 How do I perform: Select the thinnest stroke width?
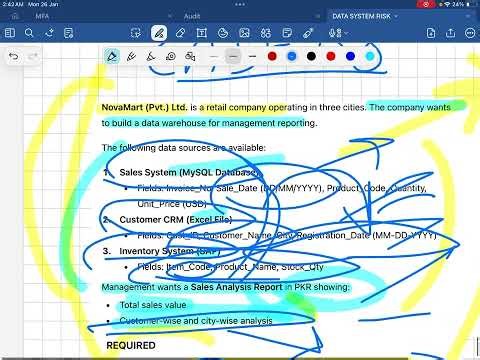click(214, 56)
